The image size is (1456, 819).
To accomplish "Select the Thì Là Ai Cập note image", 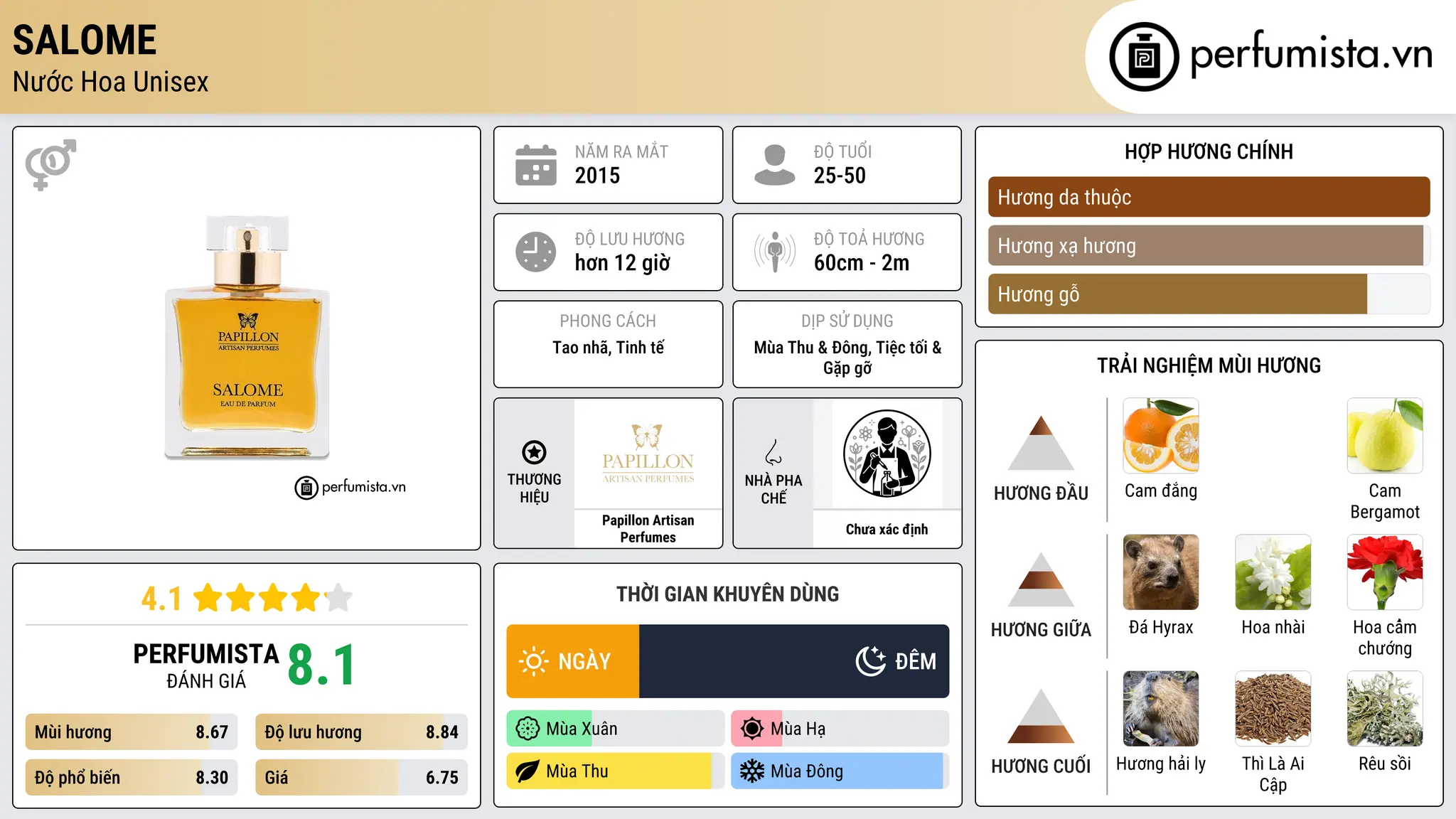I will (x=1273, y=709).
